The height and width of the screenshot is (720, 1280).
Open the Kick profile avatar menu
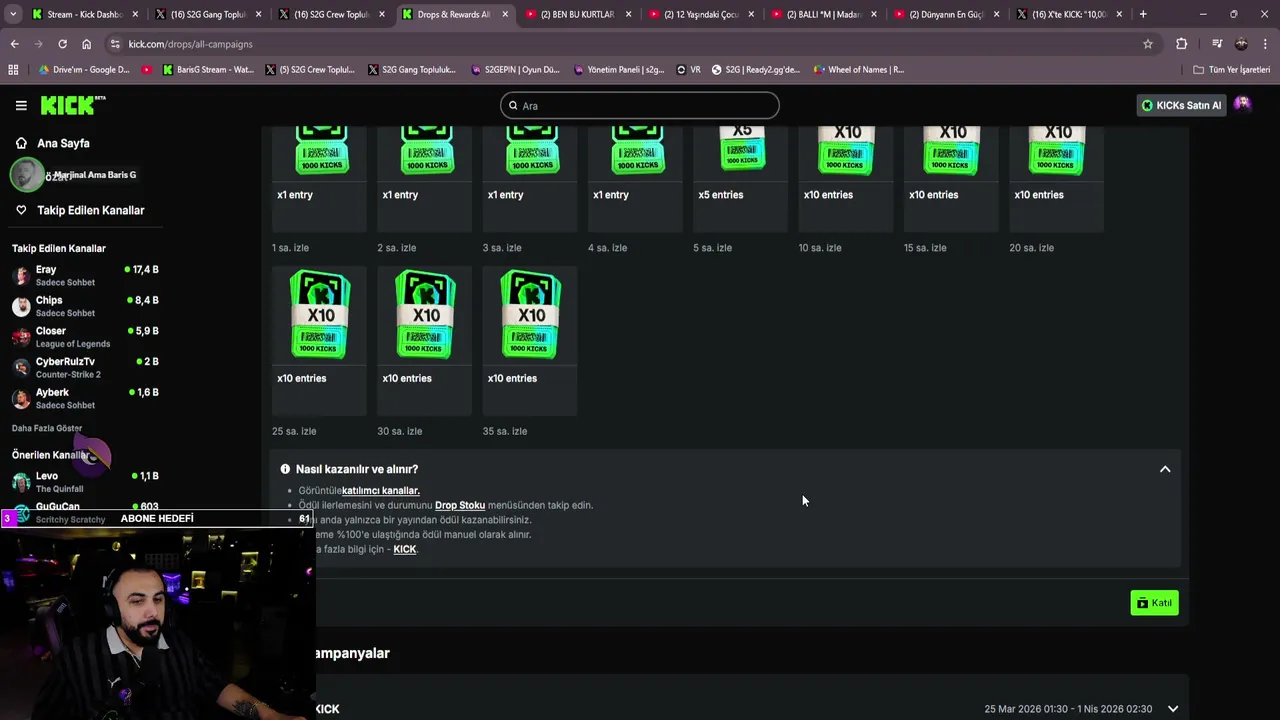point(1242,104)
